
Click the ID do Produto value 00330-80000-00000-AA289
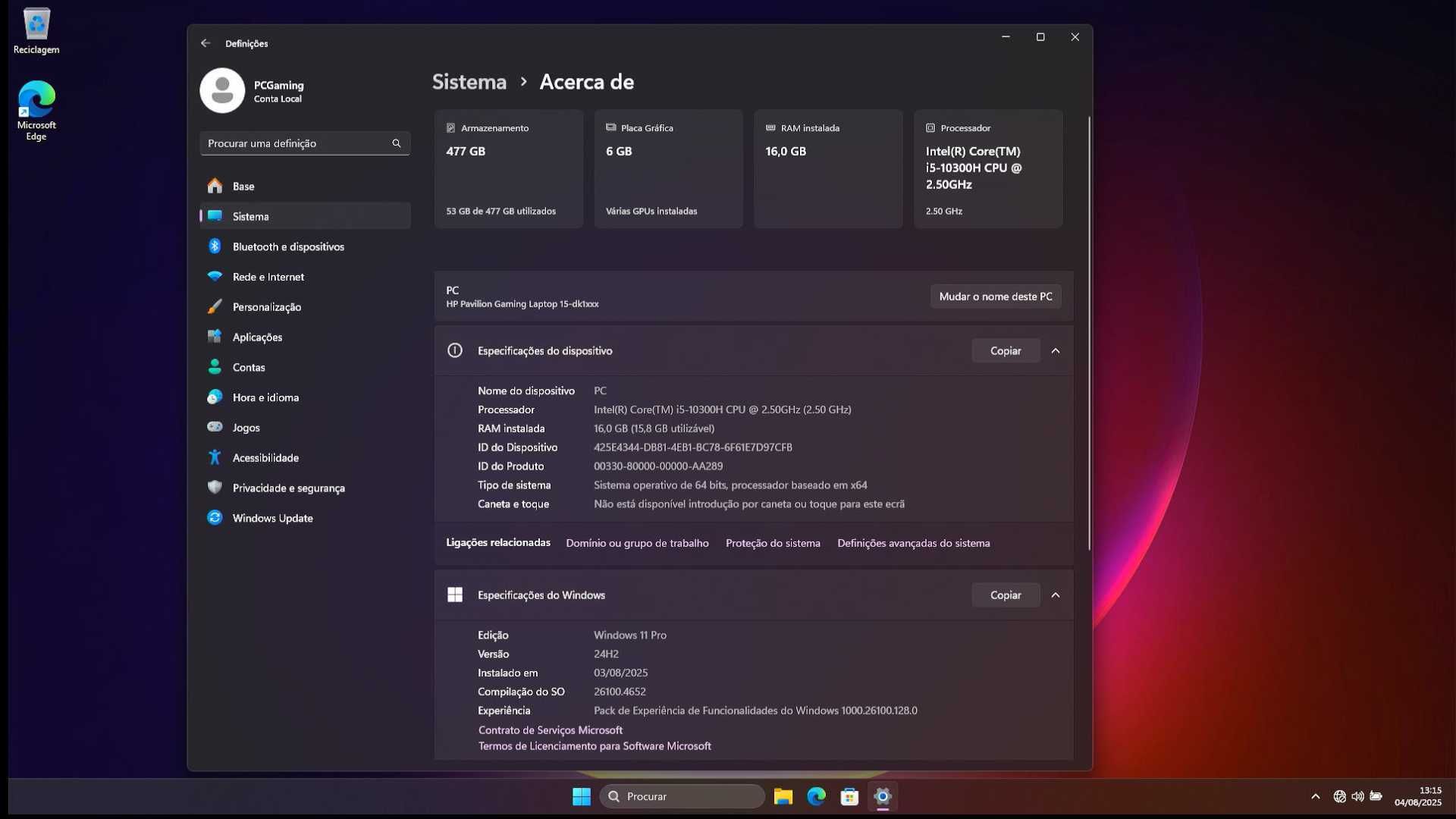tap(658, 467)
